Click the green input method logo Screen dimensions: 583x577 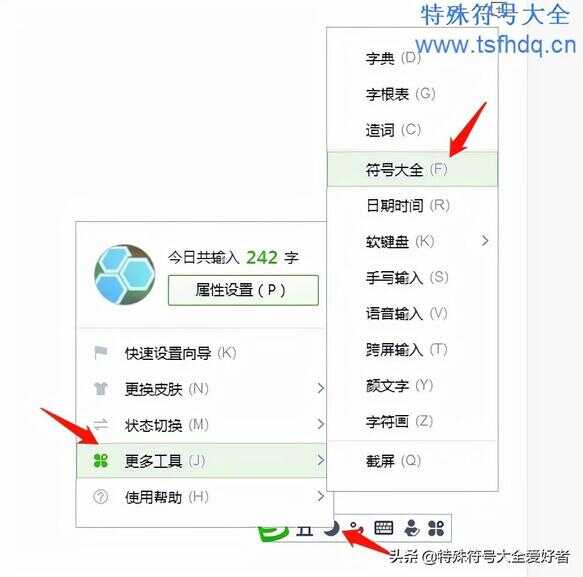point(274,534)
